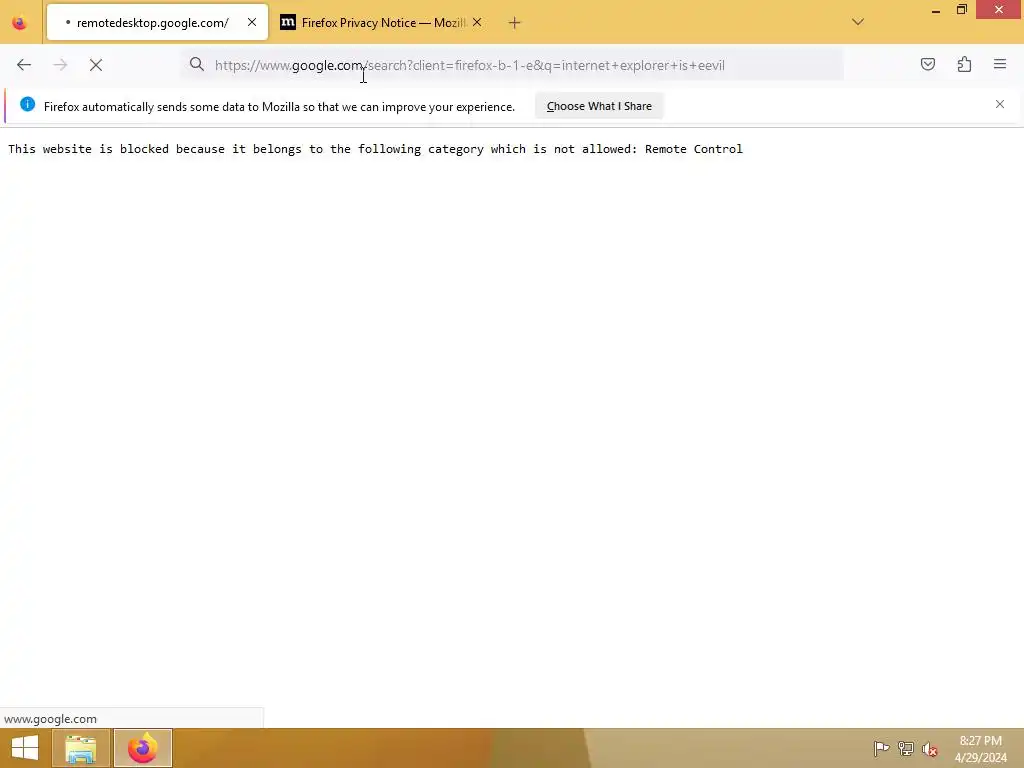Screen dimensions: 1024x768
Task: Open the Extensions puzzle icon
Action: tap(964, 64)
